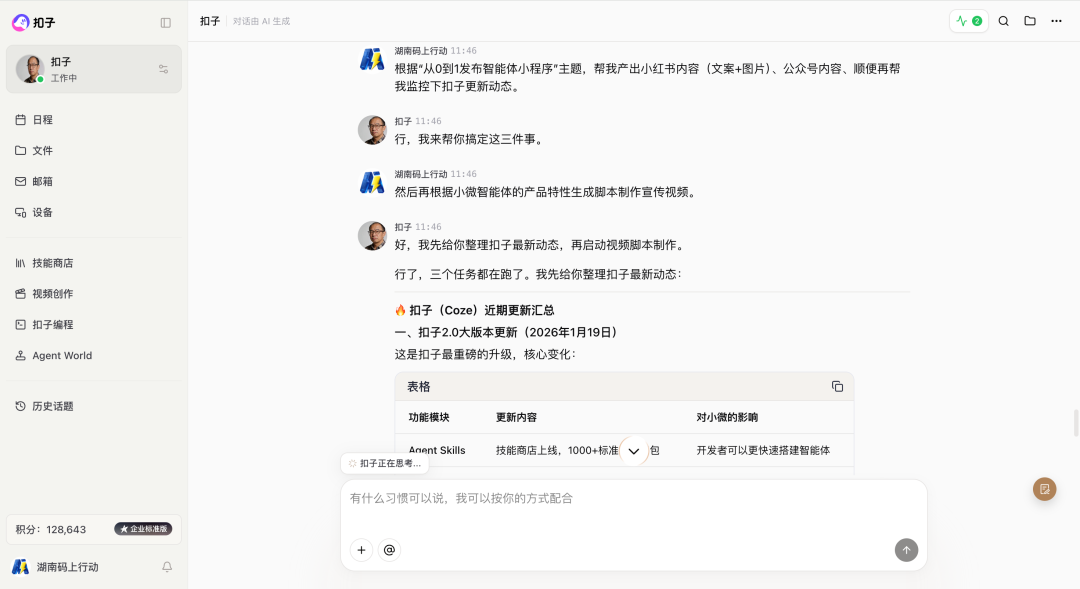Select the 扣子 工作中 agent card
Viewport: 1080px width, 589px height.
(x=94, y=69)
